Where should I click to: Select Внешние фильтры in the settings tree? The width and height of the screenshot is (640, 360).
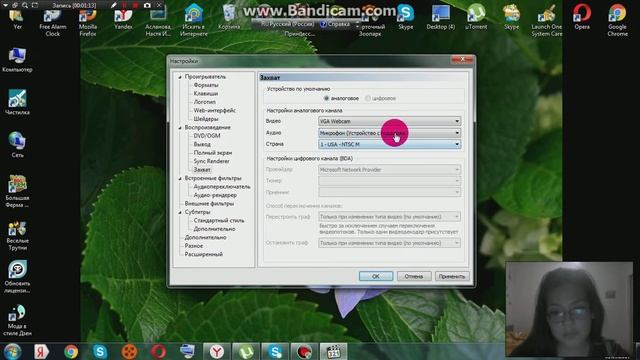[209, 203]
